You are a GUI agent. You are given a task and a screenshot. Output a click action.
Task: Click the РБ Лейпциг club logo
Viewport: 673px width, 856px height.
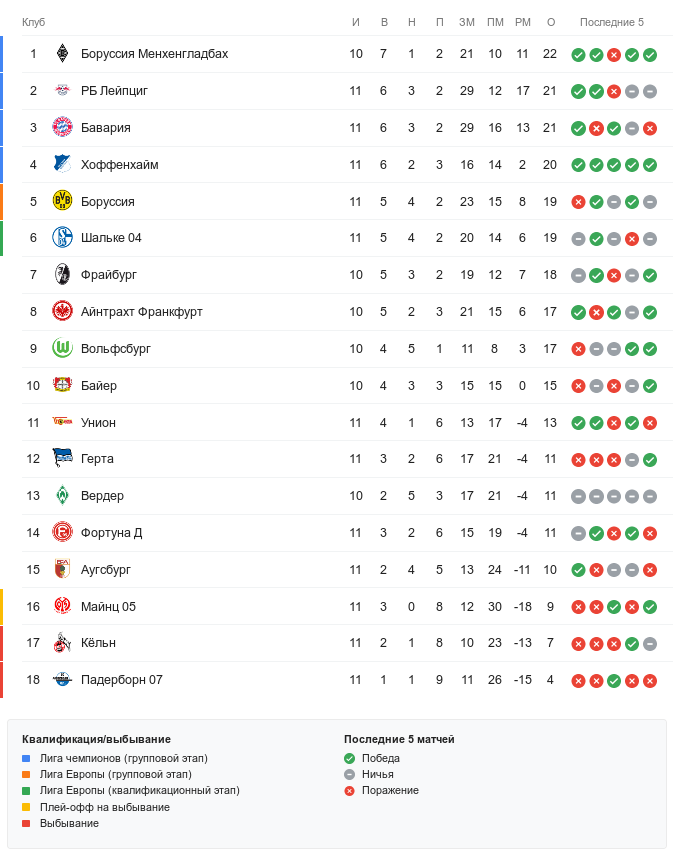pyautogui.click(x=63, y=91)
